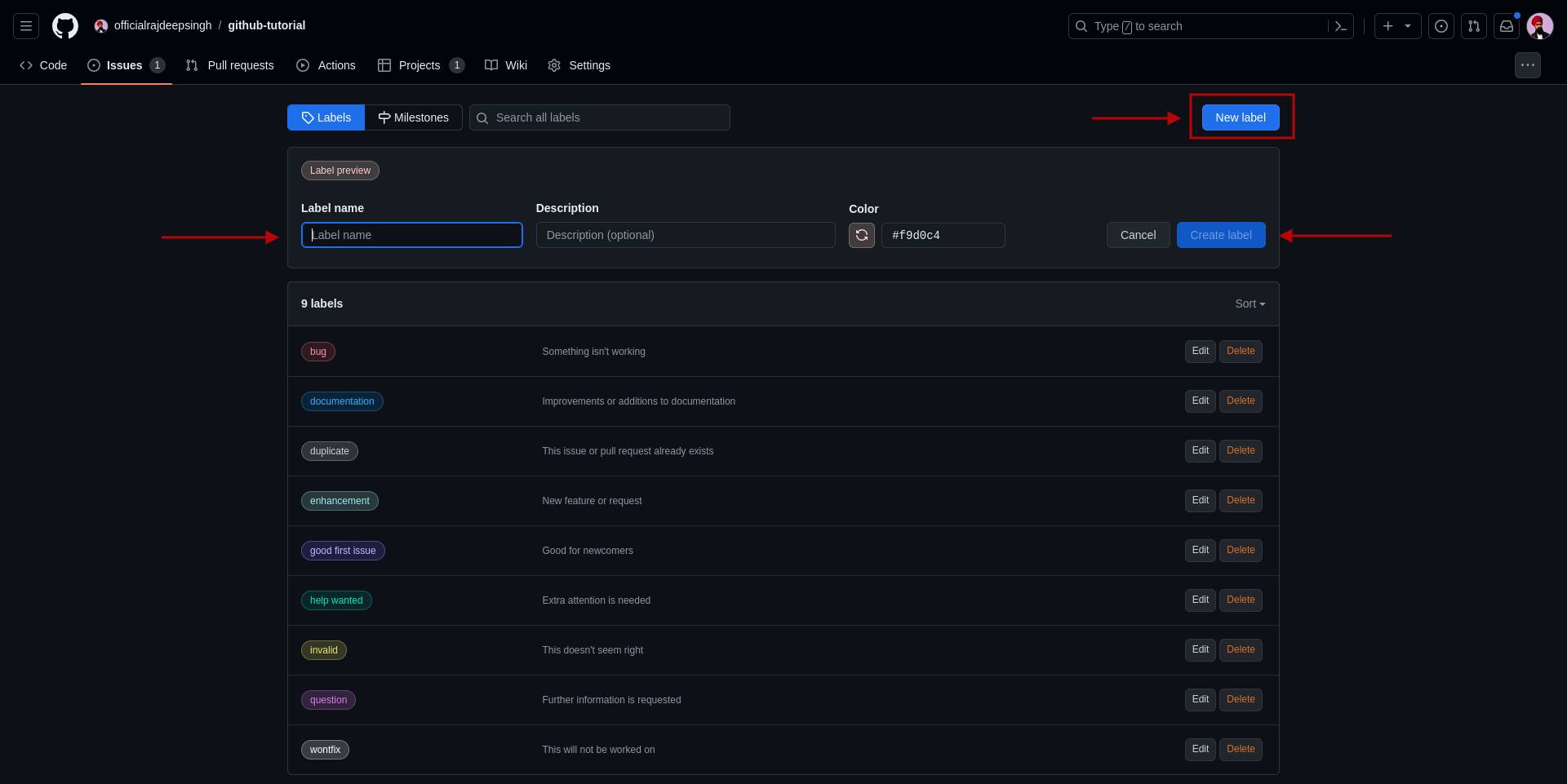
Task: Delete the documentation label
Action: [1241, 401]
